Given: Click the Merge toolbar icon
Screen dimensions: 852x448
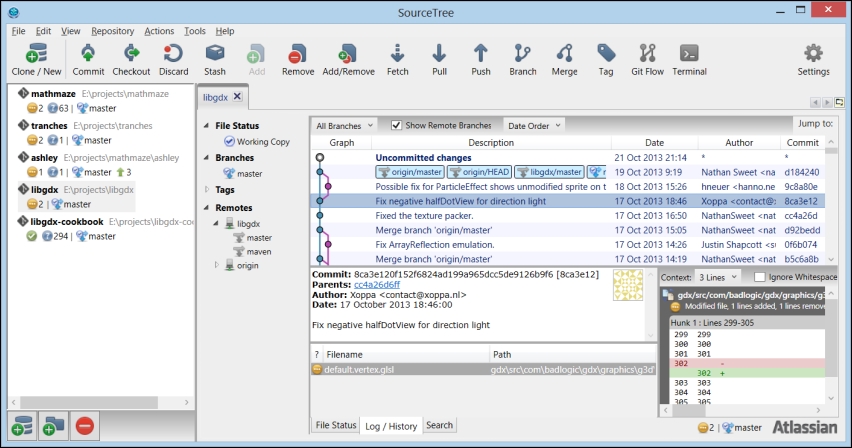Looking at the screenshot, I should (x=564, y=60).
